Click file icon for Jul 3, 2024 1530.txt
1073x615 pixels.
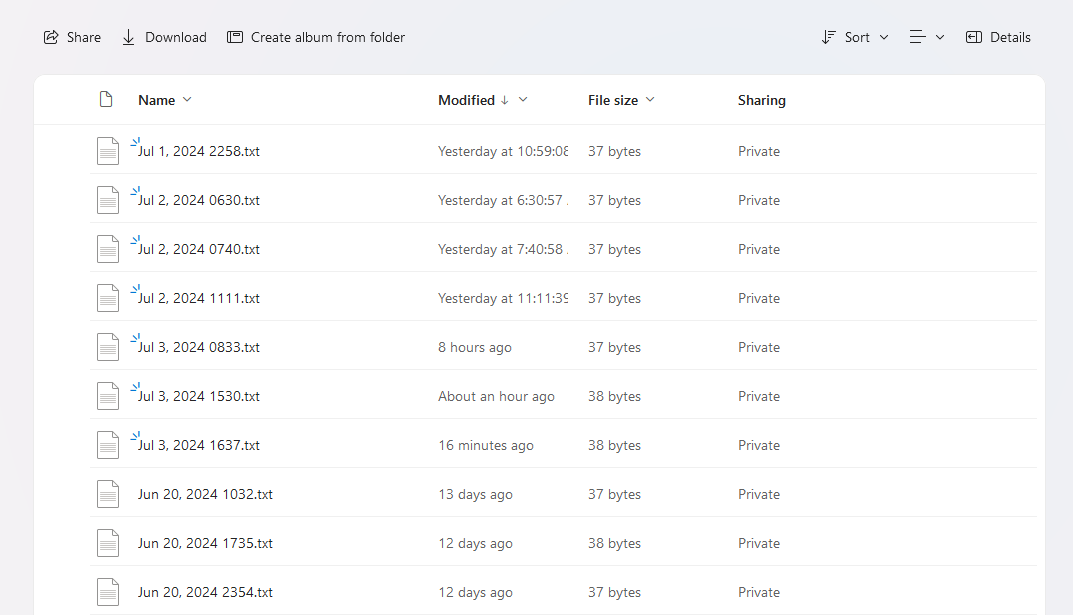[x=108, y=396]
